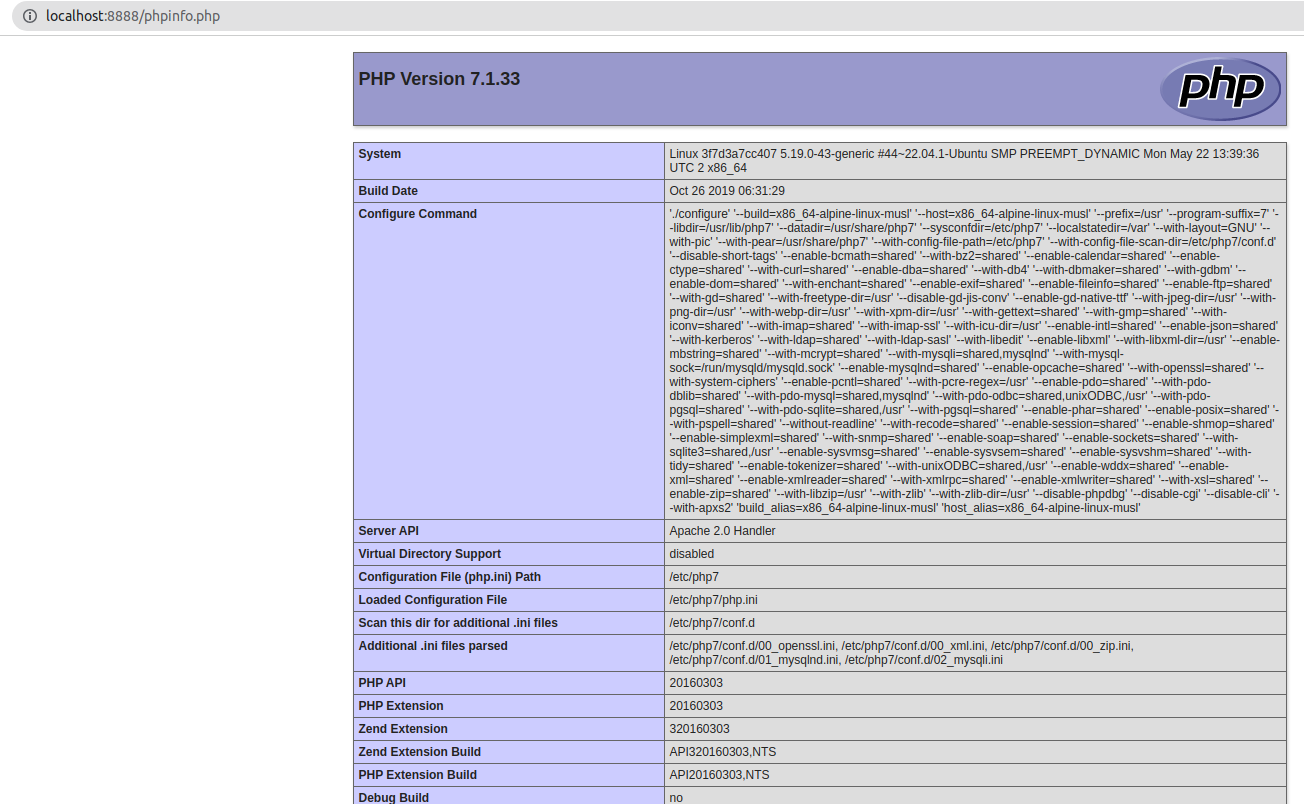Click the Configure Command label
Screen dimensions: 1304x804
(x=418, y=214)
